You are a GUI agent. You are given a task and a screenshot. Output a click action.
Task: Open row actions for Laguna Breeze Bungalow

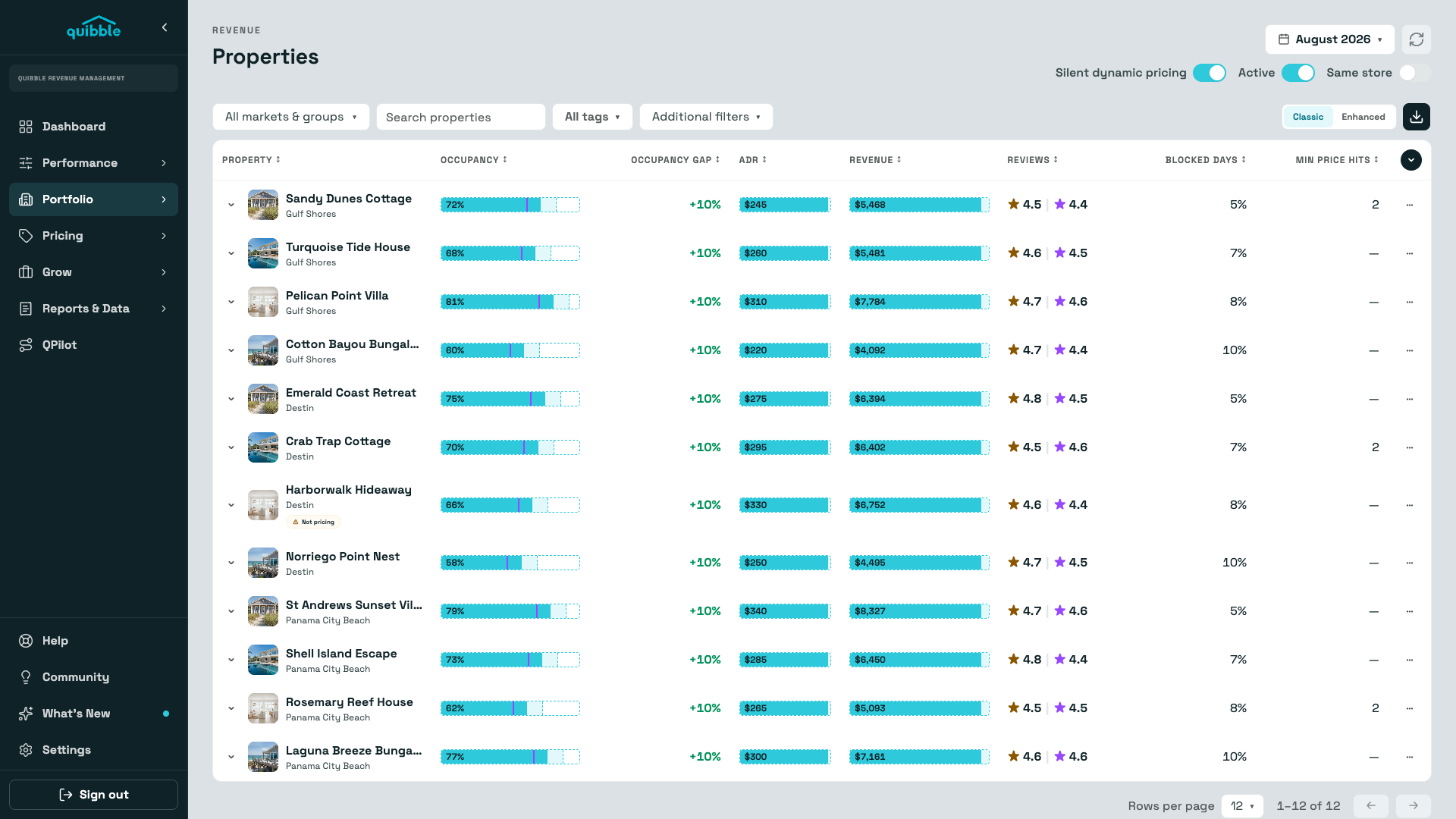pos(1410,757)
